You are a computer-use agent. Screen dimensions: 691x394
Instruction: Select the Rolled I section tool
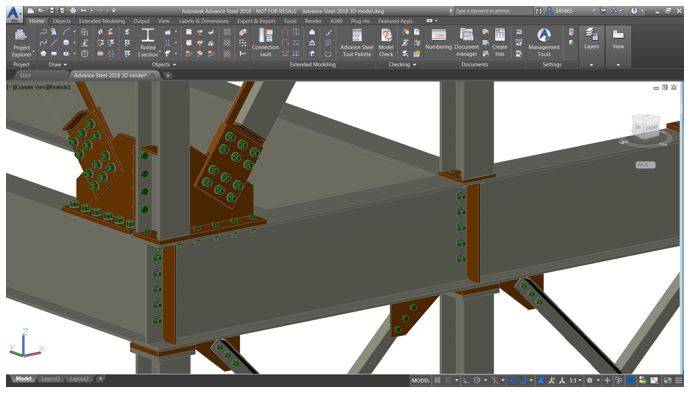148,43
